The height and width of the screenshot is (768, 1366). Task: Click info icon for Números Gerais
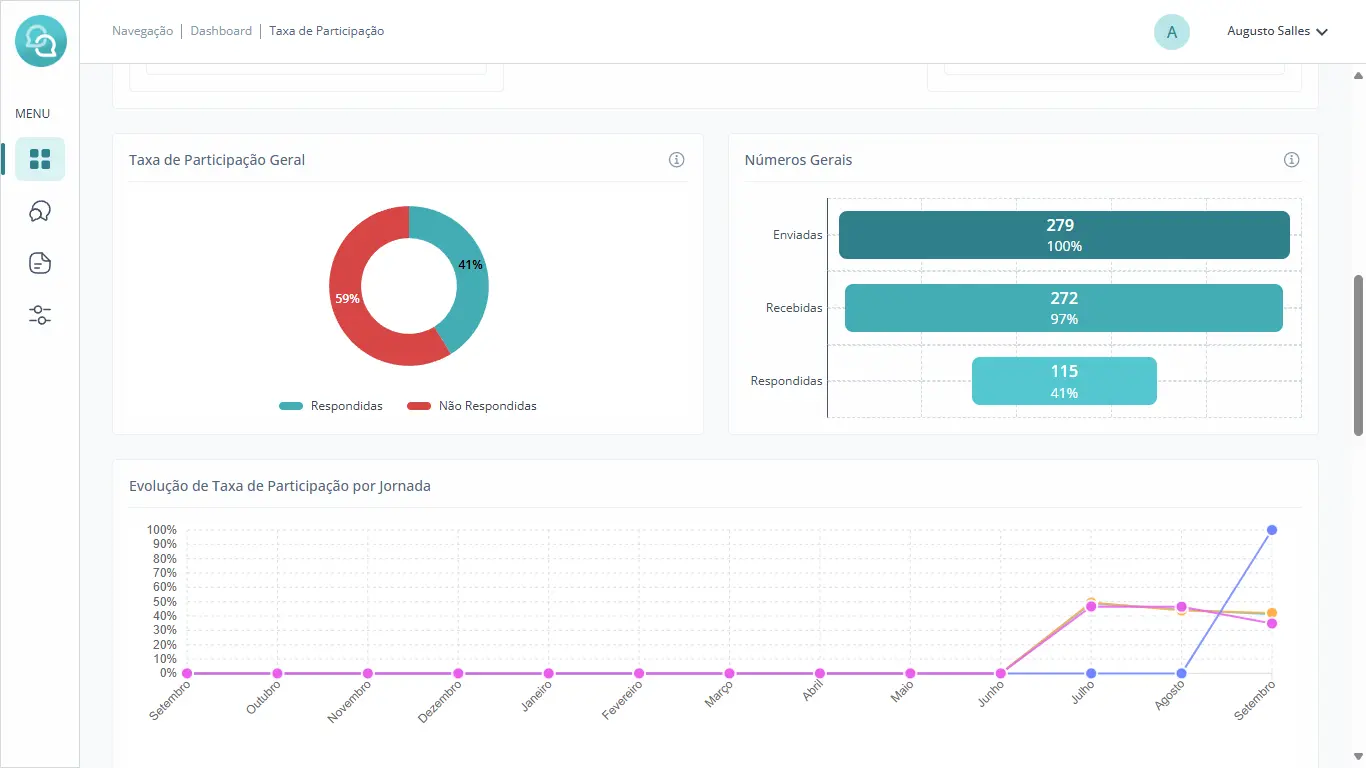1291,160
